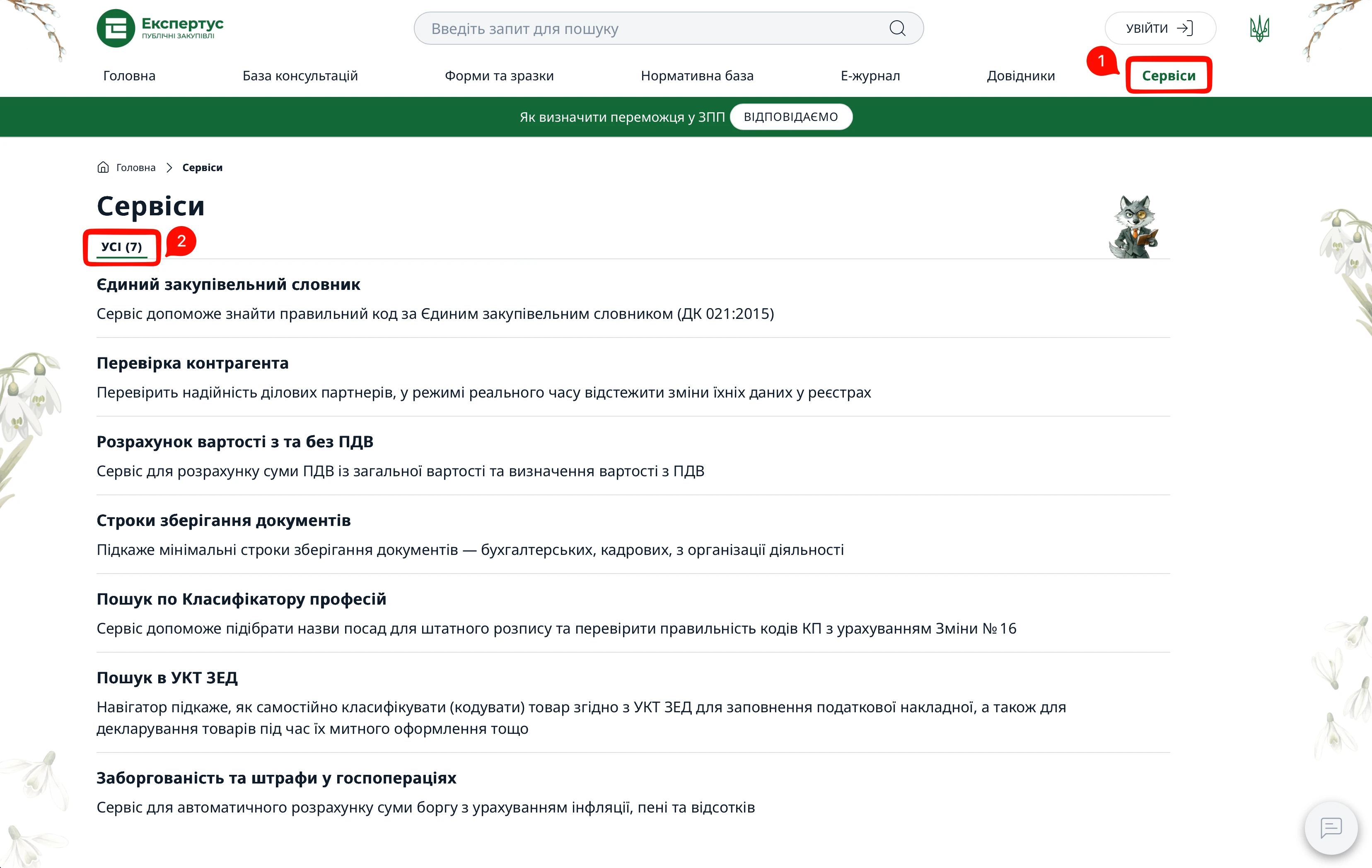Open the Нормативна база section
Screen dimensions: 1372x868
click(x=698, y=75)
